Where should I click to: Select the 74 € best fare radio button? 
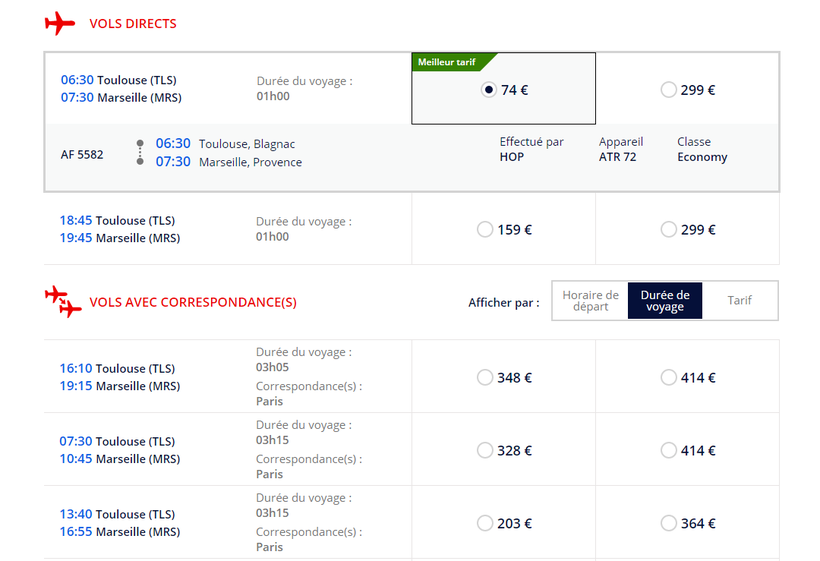[488, 90]
